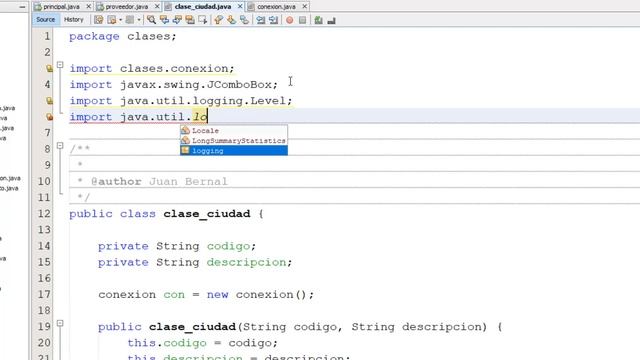Minimize the left side panel
Screen dimensions: 640x360
click(x=22, y=7)
